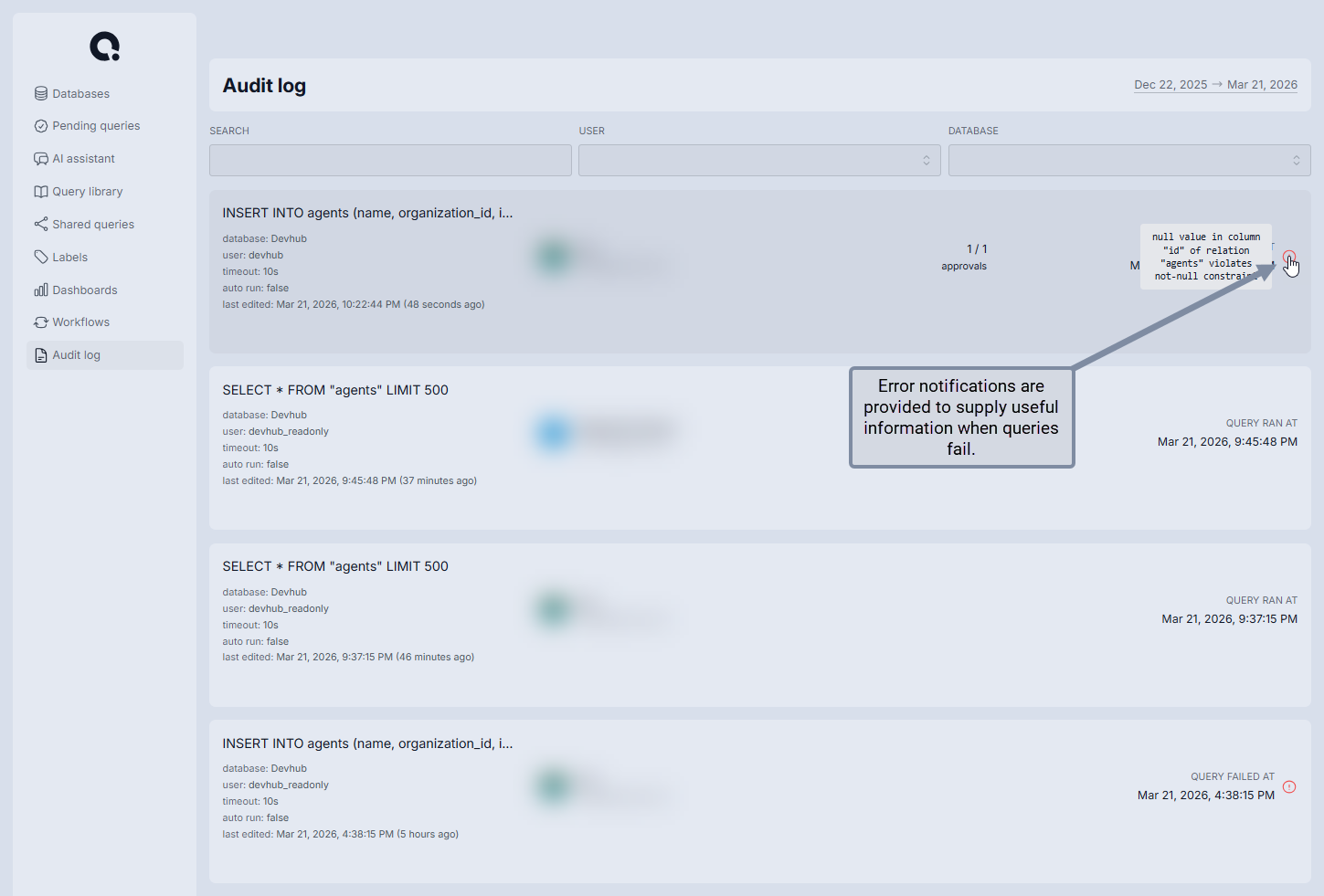Click the null value error tooltip

pos(1206,257)
